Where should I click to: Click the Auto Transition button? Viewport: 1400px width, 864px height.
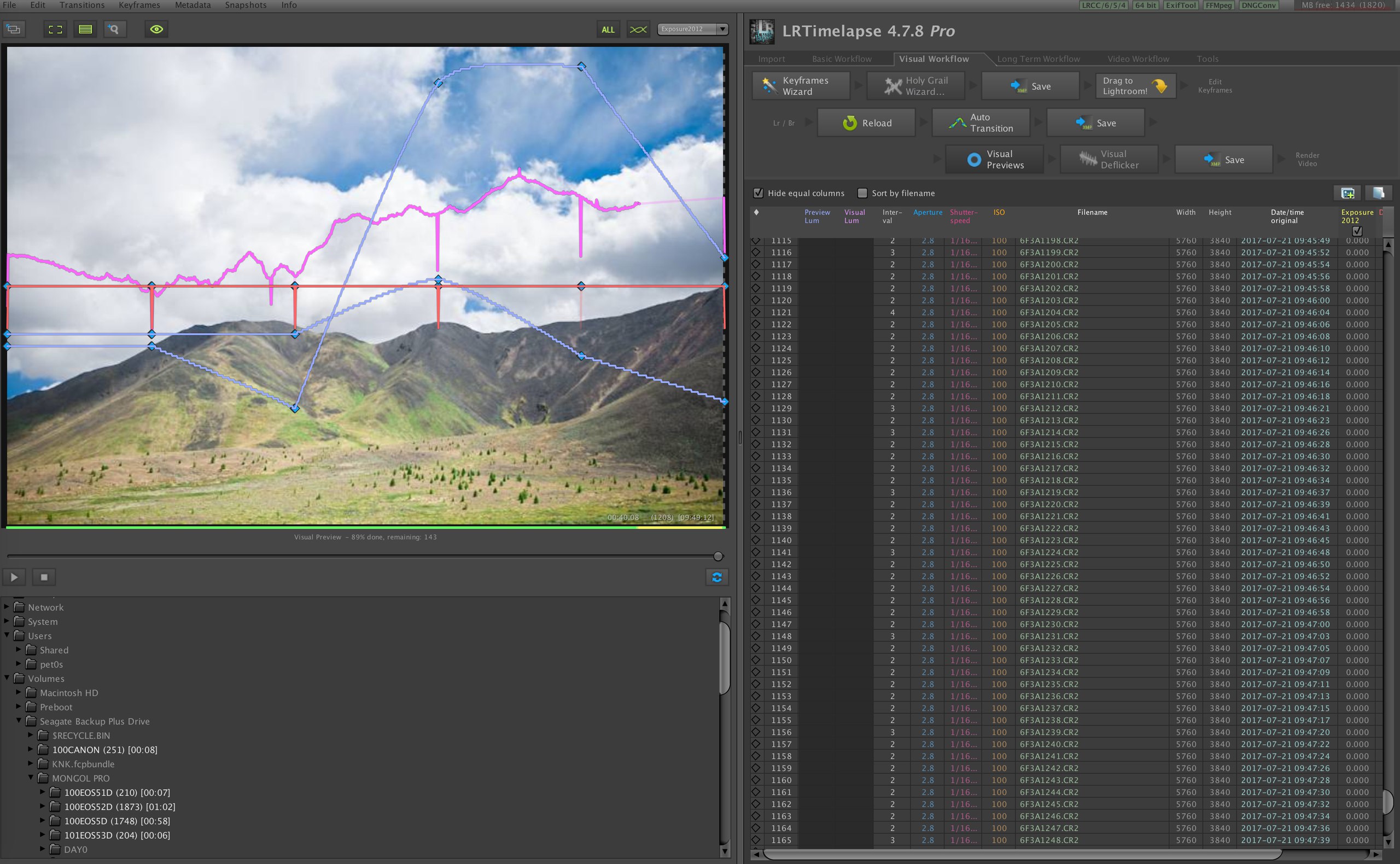point(981,123)
